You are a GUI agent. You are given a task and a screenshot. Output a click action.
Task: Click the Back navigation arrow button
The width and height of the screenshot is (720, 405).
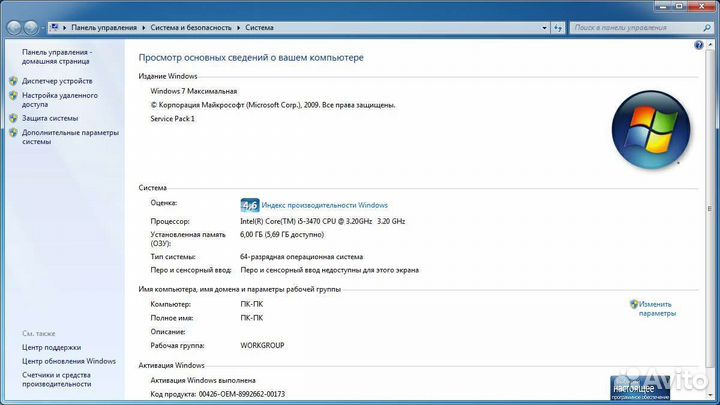[x=14, y=28]
